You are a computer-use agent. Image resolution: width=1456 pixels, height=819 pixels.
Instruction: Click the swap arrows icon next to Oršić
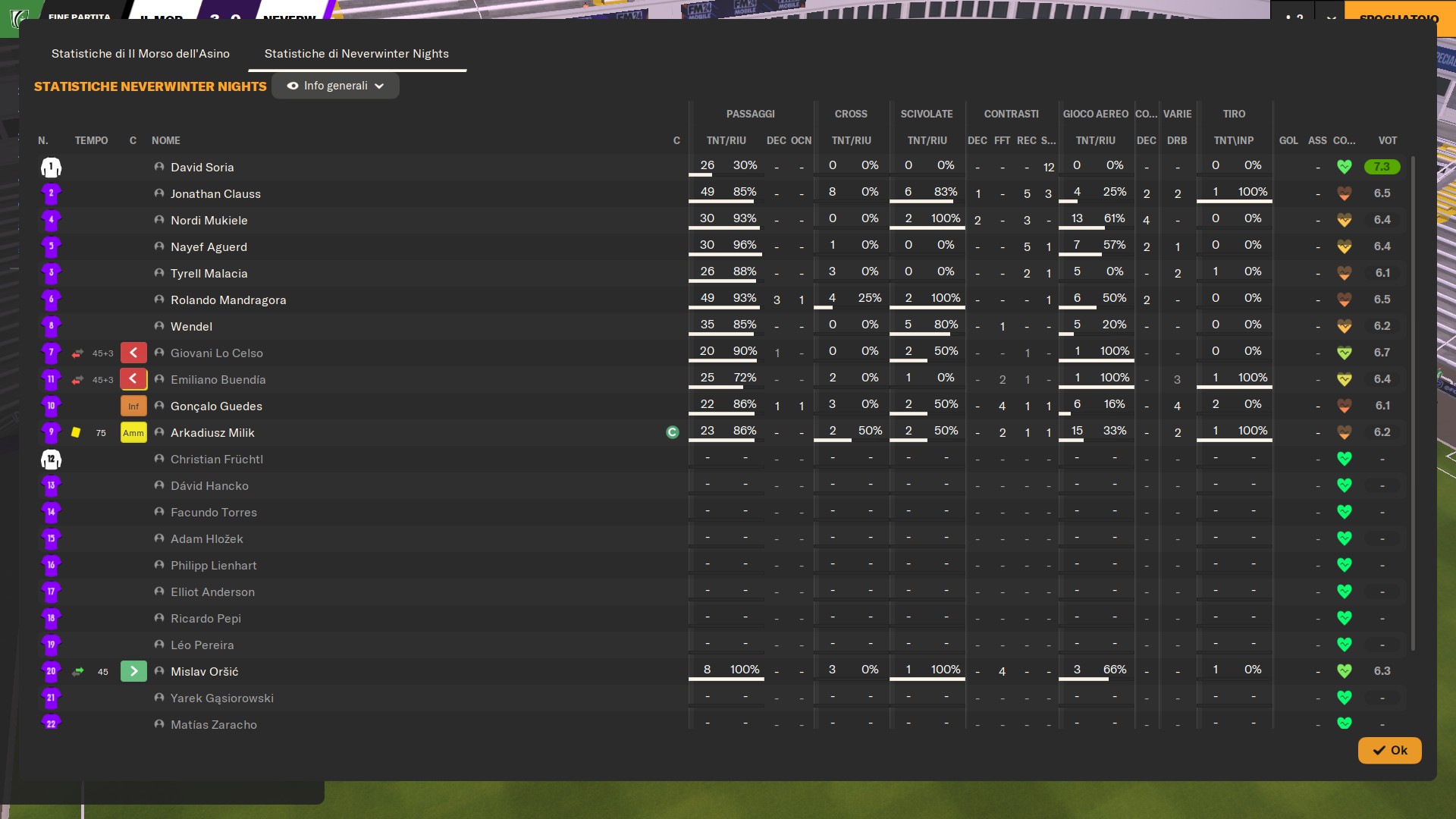click(77, 671)
